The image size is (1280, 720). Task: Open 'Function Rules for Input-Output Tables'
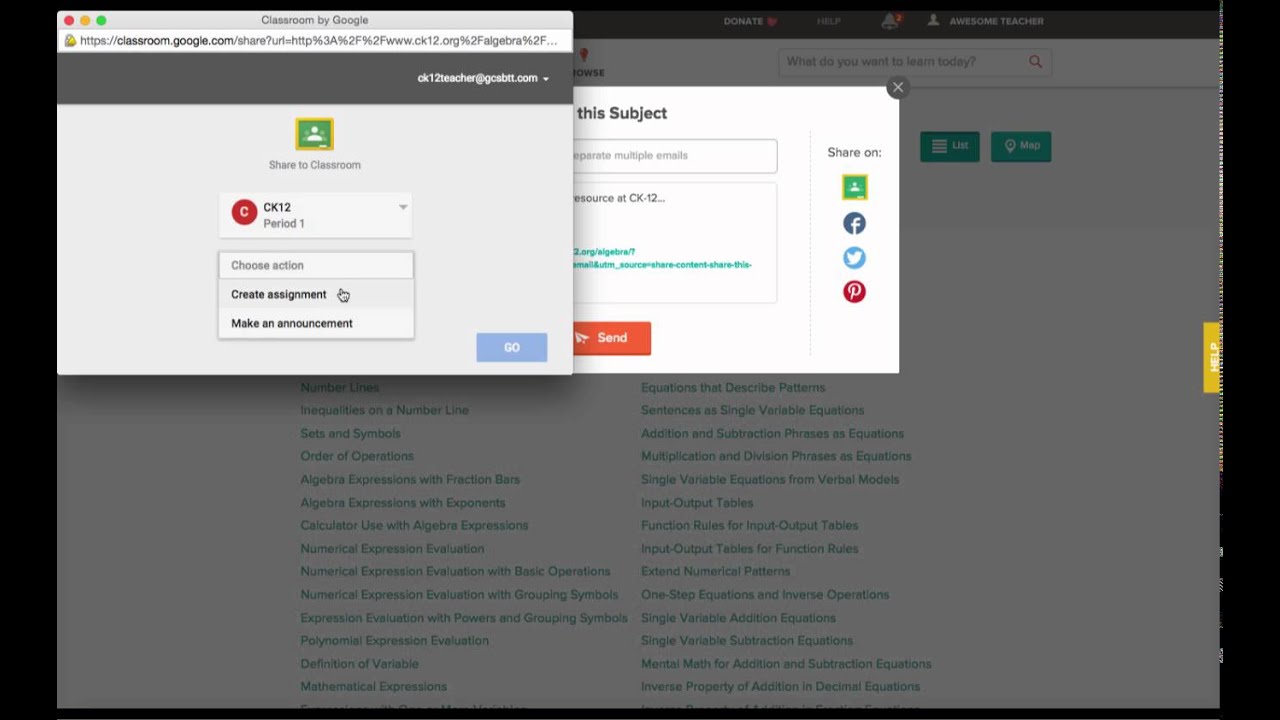click(749, 525)
